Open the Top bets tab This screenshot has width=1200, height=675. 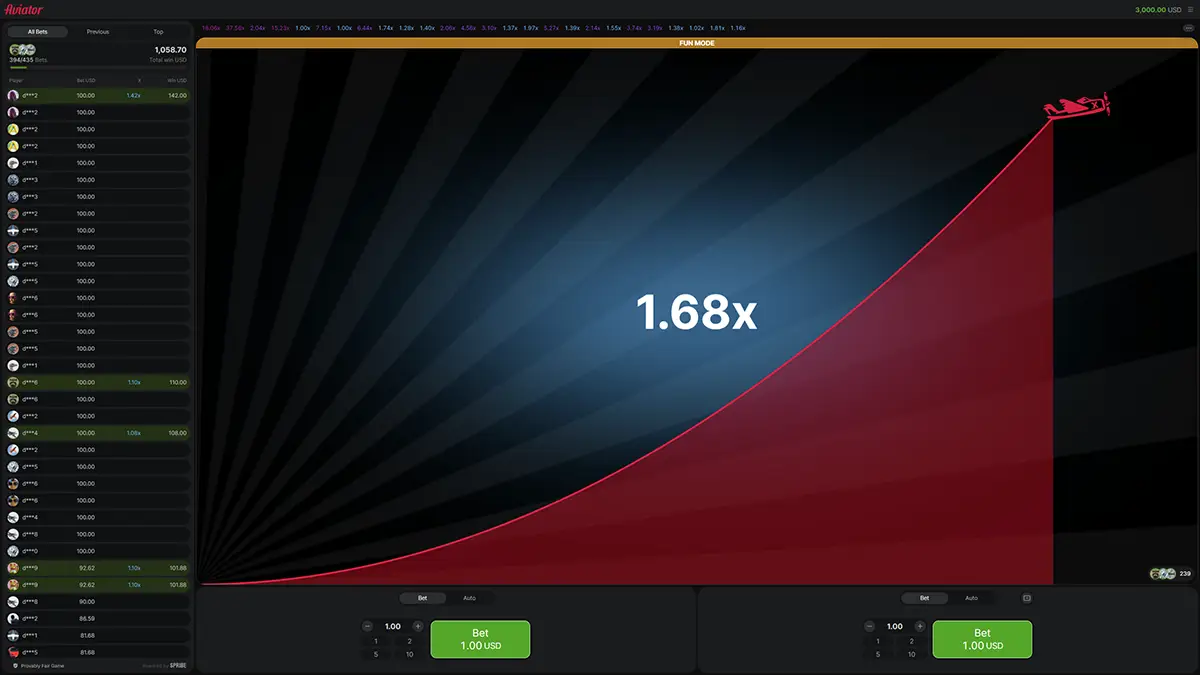pos(158,32)
